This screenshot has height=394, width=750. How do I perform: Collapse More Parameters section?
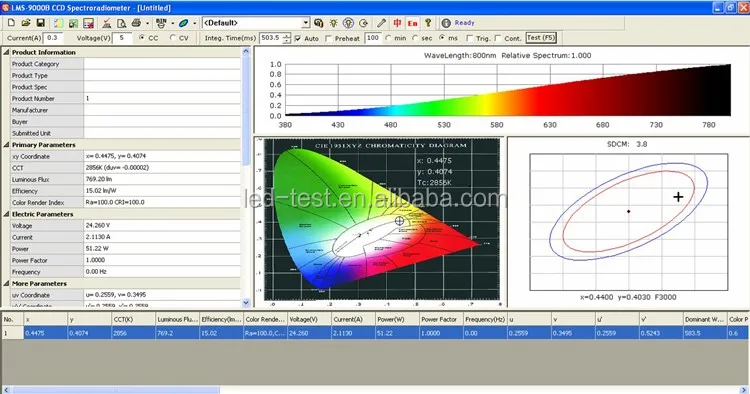click(6, 284)
